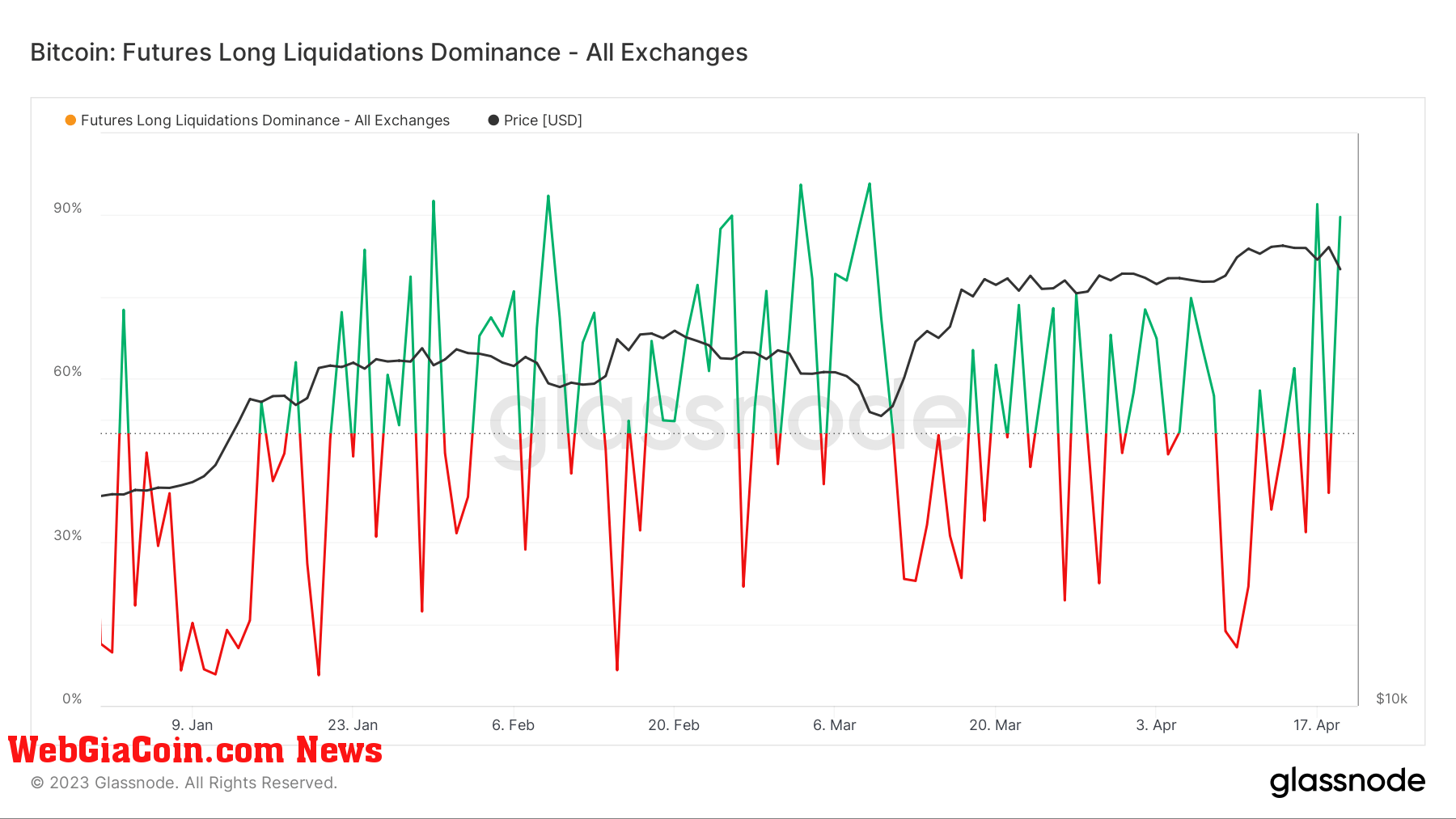Screen dimensions: 1456x819
Task: Click the black Price legend dot
Action: tap(493, 120)
